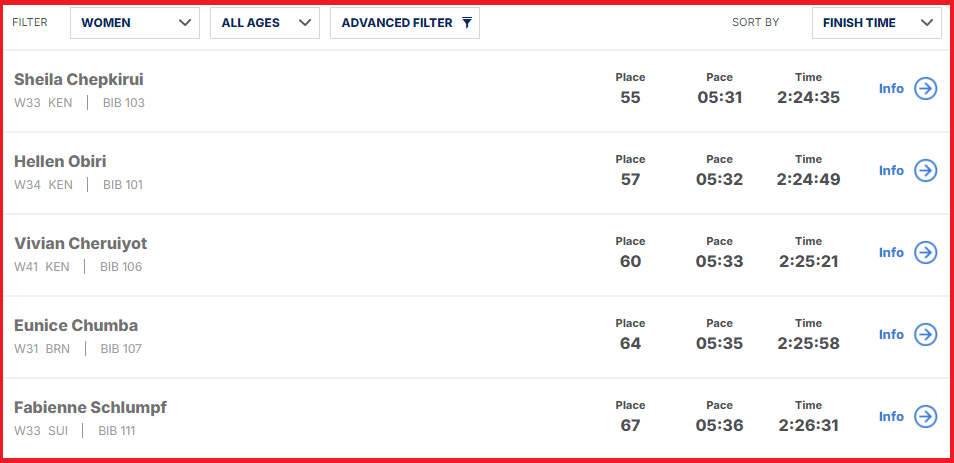Click arrow icon for Fabienne Schlumpf
This screenshot has height=463, width=954.
[925, 417]
